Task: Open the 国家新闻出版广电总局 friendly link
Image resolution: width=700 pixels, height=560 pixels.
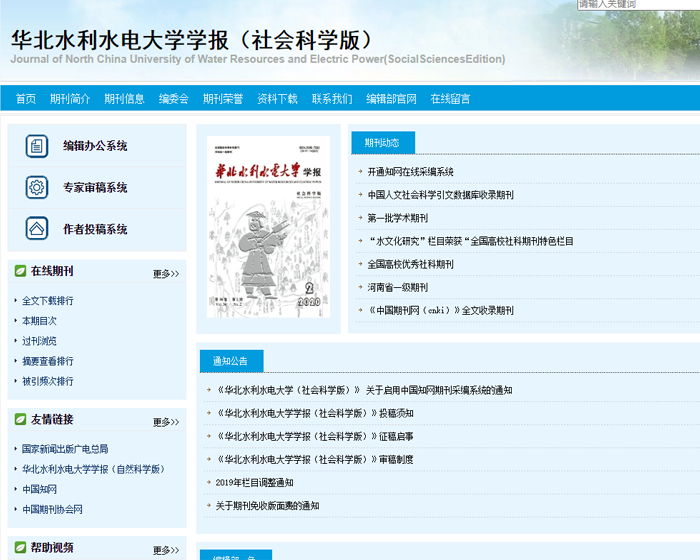Action: (x=65, y=449)
